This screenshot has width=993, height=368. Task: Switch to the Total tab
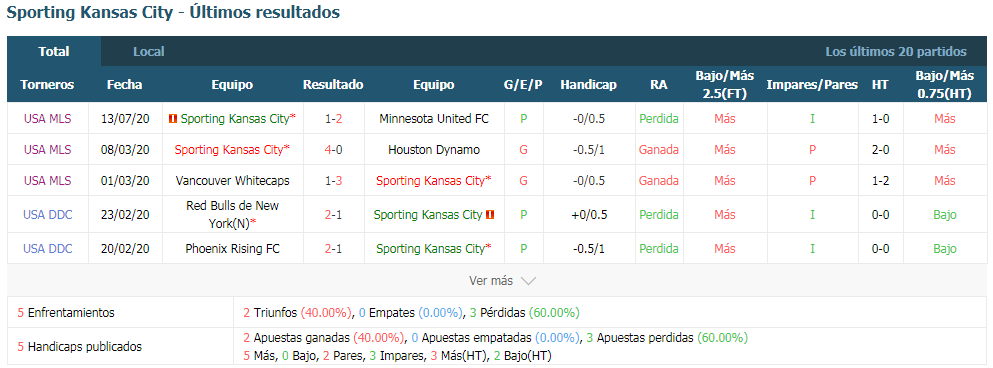54,52
